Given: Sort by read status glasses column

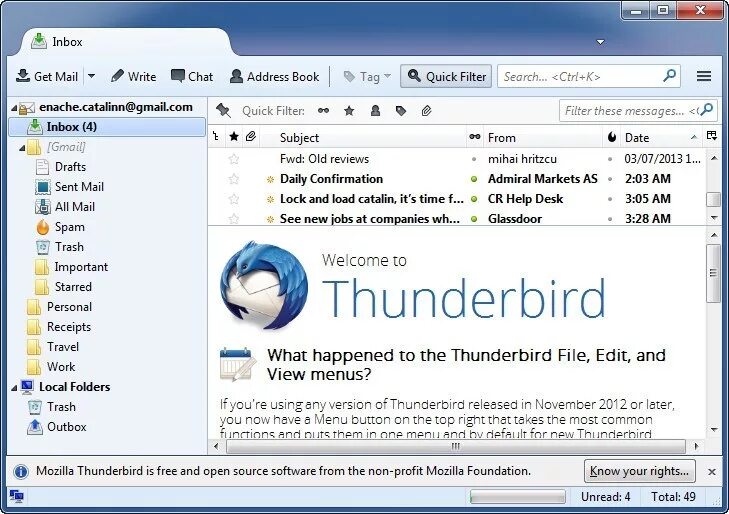Looking at the screenshot, I should click(x=475, y=137).
